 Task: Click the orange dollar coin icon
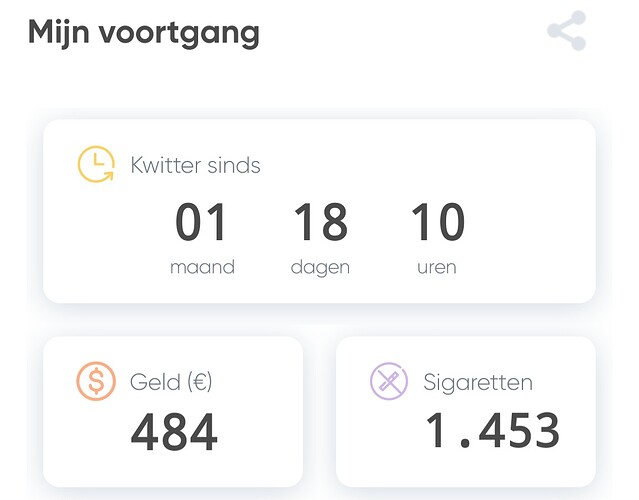pos(96,381)
